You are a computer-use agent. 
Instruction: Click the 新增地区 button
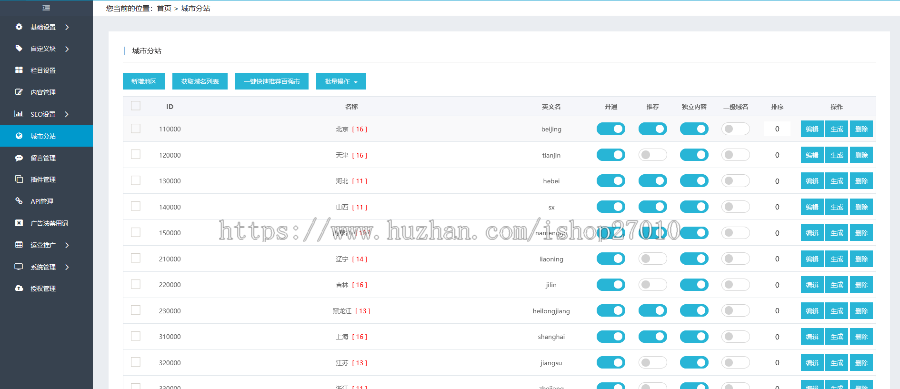[x=144, y=81]
